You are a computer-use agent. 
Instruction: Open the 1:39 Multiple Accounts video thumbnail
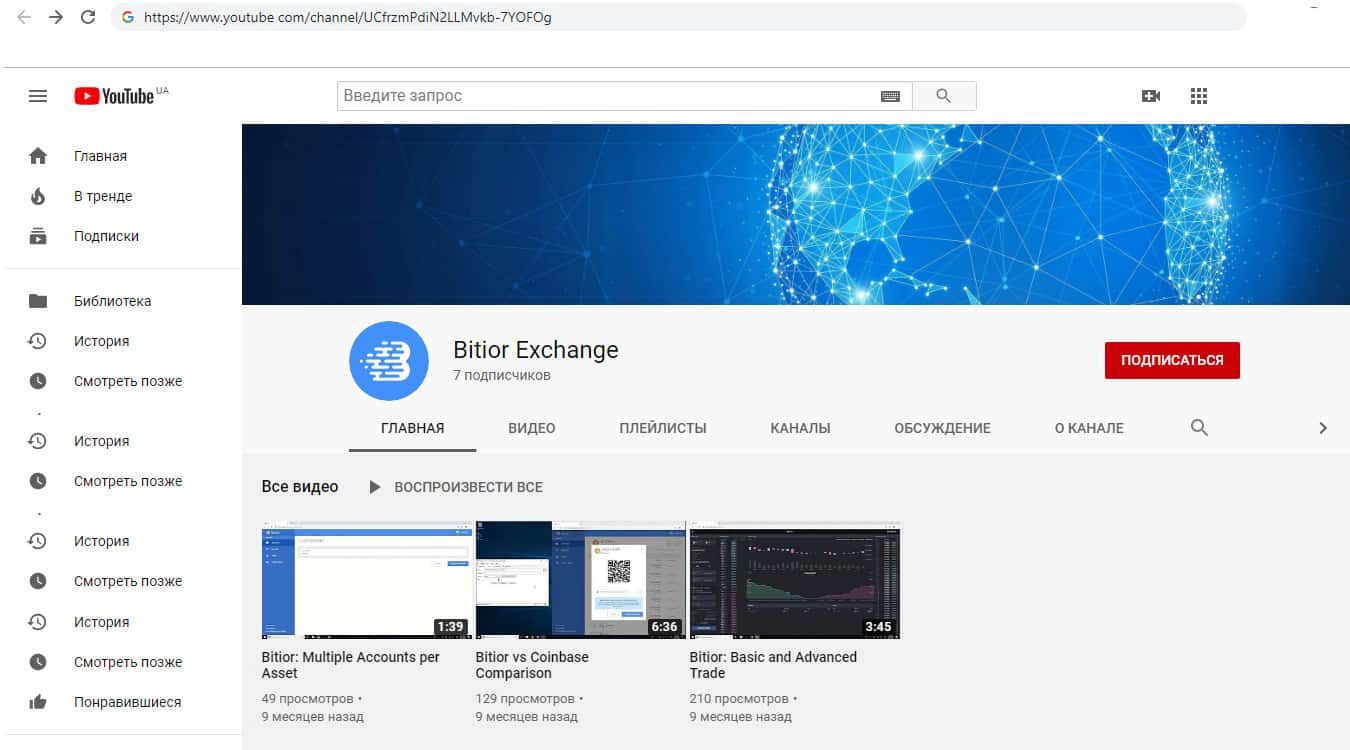click(366, 580)
